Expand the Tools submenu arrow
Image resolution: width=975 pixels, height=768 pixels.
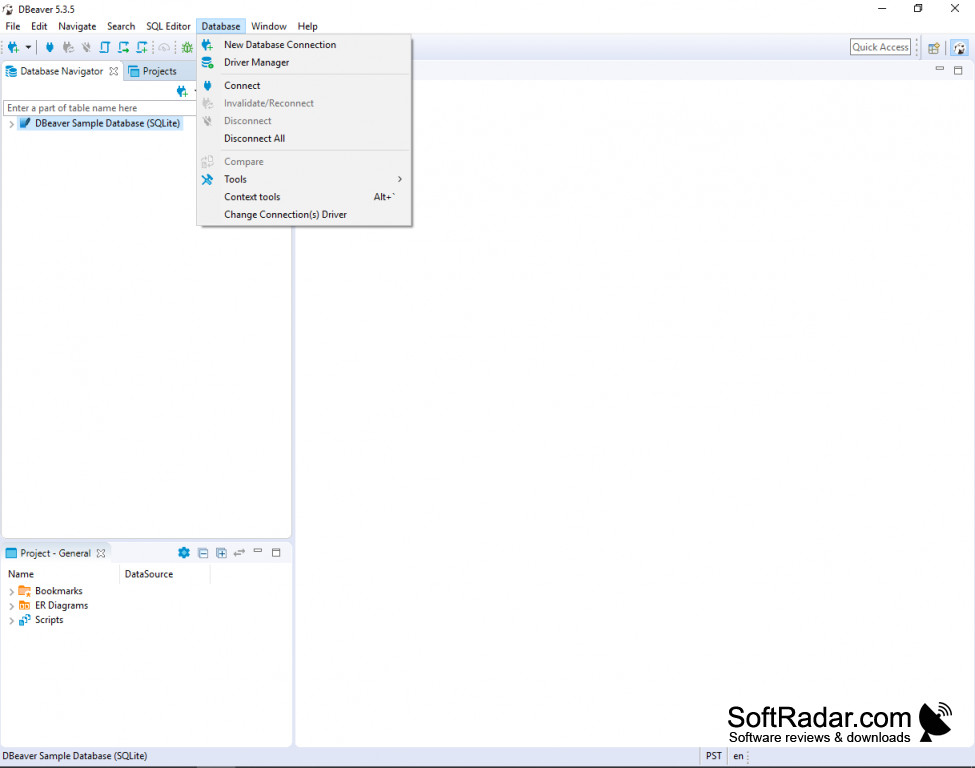coord(400,179)
